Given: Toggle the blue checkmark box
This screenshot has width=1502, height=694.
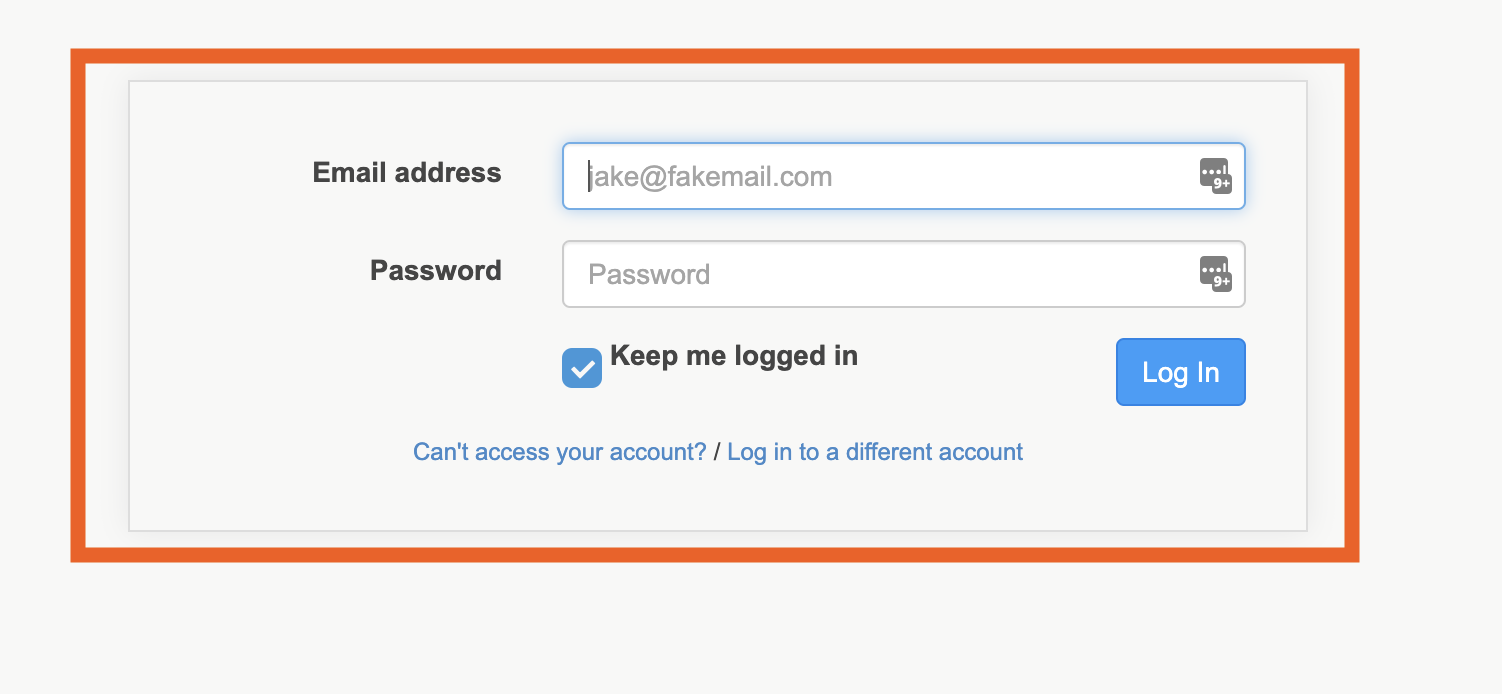Looking at the screenshot, I should point(582,368).
